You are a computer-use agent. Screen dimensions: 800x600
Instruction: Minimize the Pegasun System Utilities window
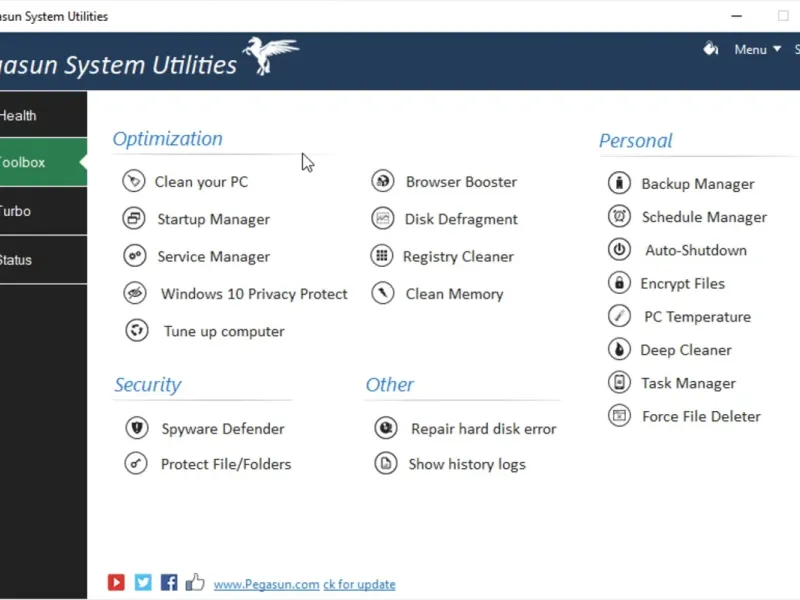pos(736,16)
